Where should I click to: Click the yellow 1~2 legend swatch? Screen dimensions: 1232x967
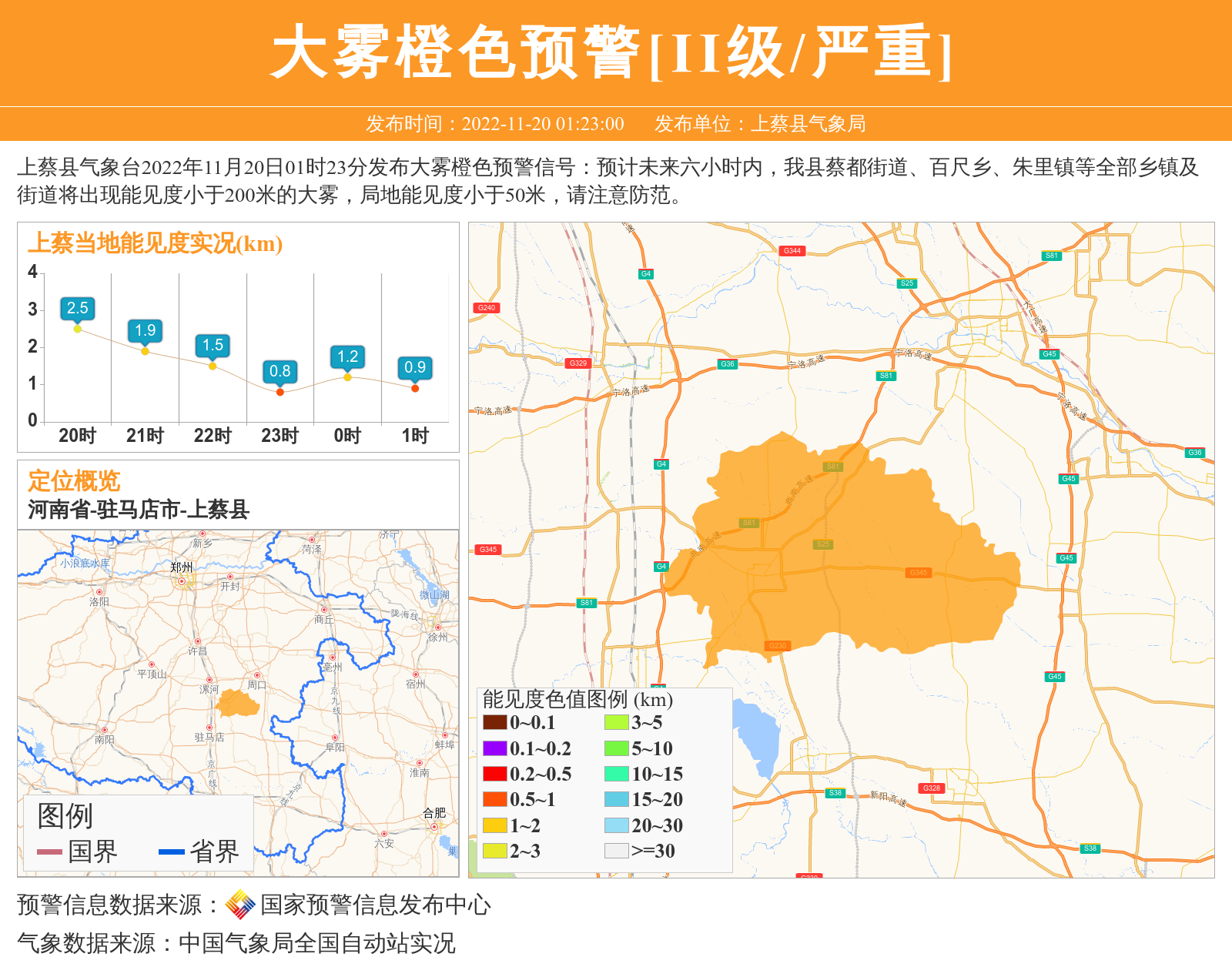coord(494,825)
